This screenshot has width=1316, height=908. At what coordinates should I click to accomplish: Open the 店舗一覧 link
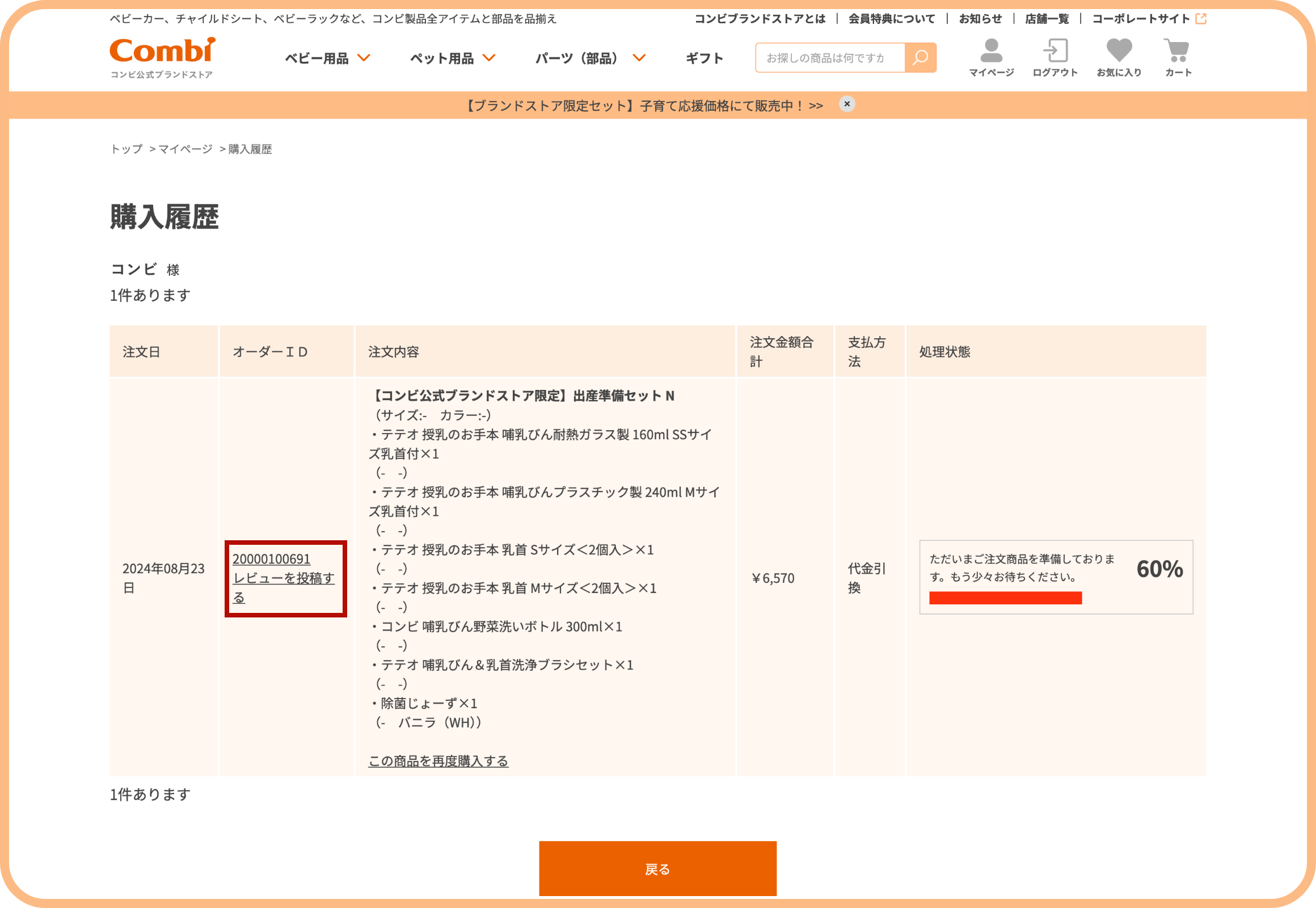(1047, 19)
